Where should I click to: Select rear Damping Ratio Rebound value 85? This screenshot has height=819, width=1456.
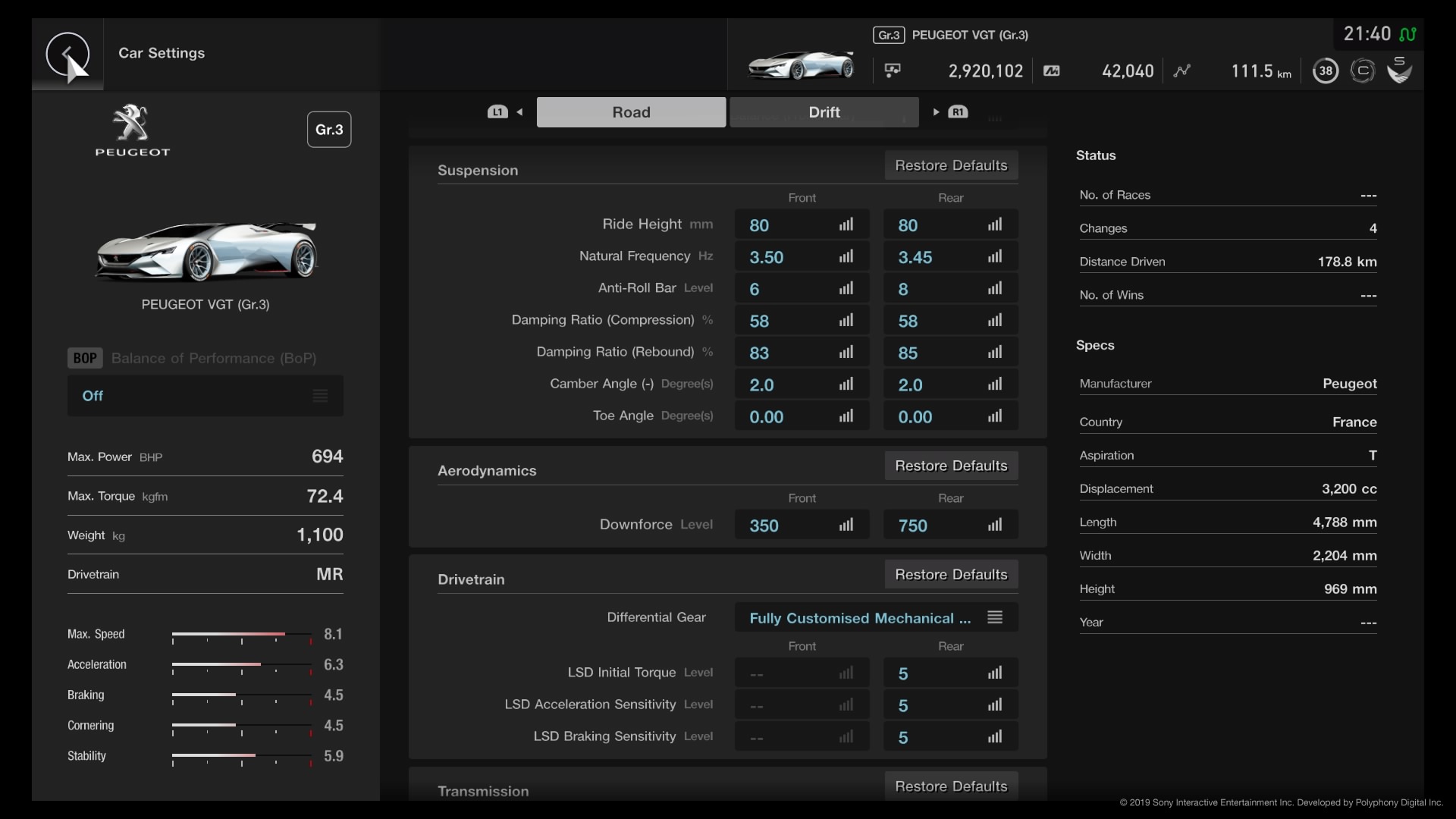pyautogui.click(x=950, y=352)
